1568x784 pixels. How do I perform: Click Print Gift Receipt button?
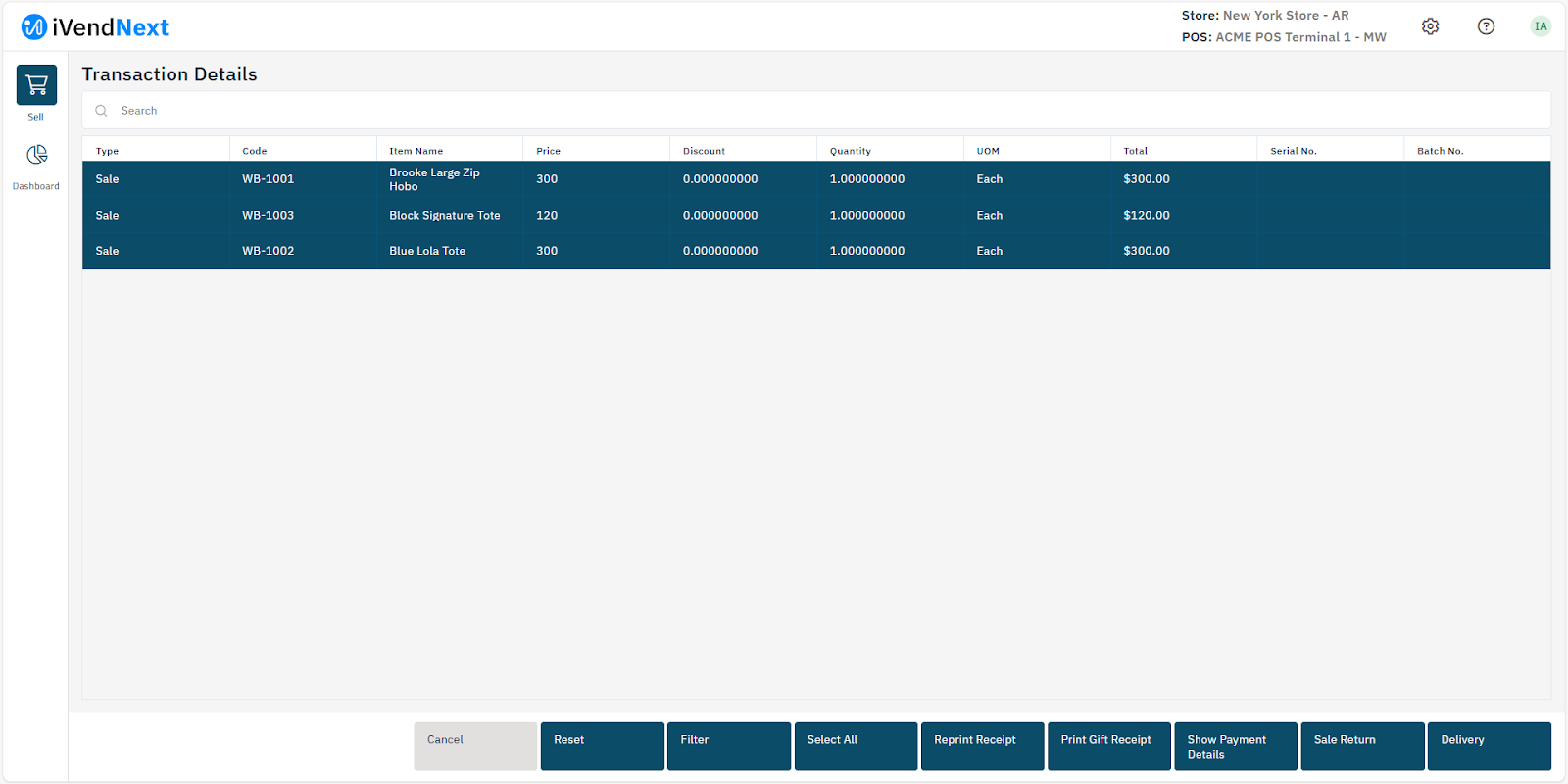pos(1108,746)
